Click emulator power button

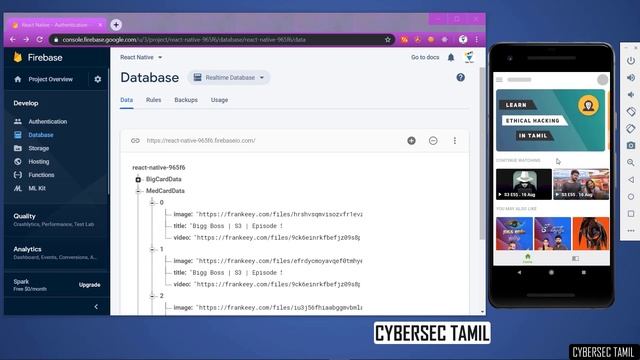coord(631,60)
